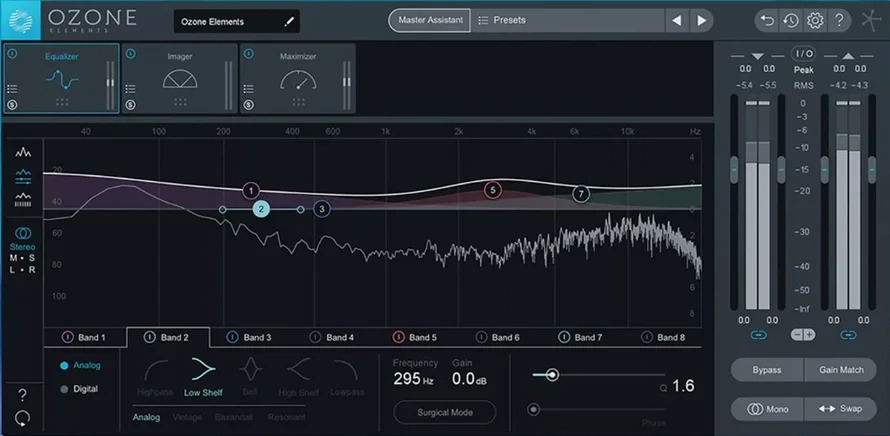Toggle Maximizer module power button
The width and height of the screenshot is (890, 436).
pos(249,54)
